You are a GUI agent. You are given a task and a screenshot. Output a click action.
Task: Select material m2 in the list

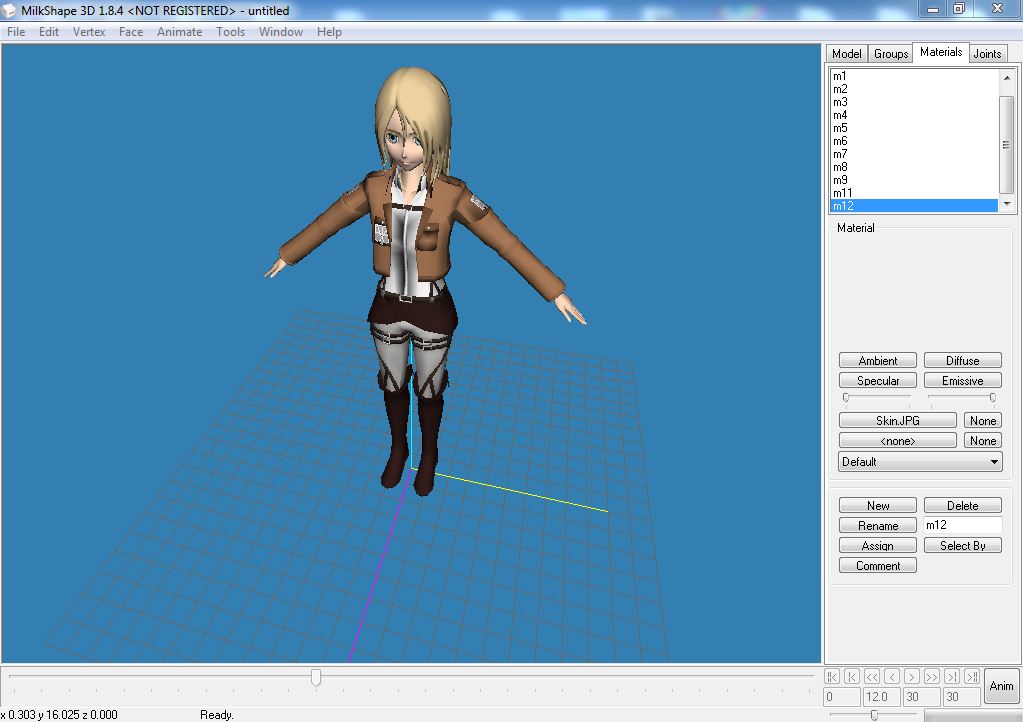(x=914, y=89)
